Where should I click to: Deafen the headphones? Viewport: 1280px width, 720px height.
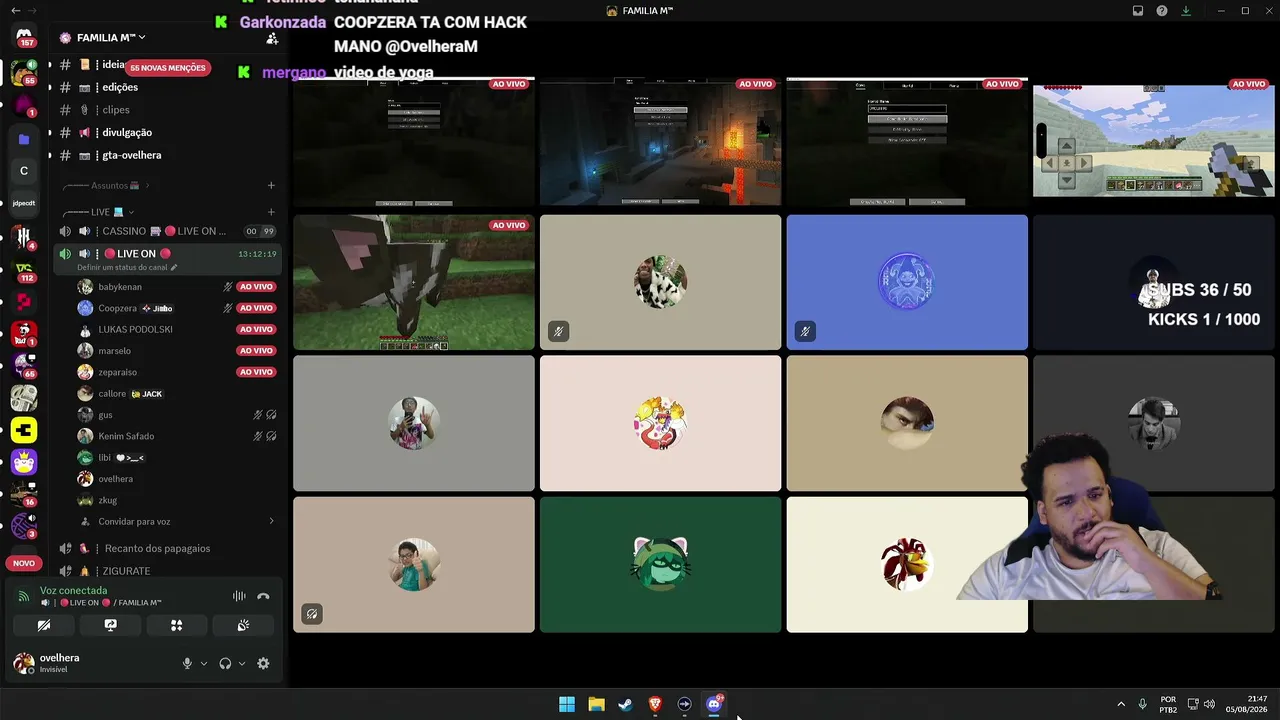(225, 663)
